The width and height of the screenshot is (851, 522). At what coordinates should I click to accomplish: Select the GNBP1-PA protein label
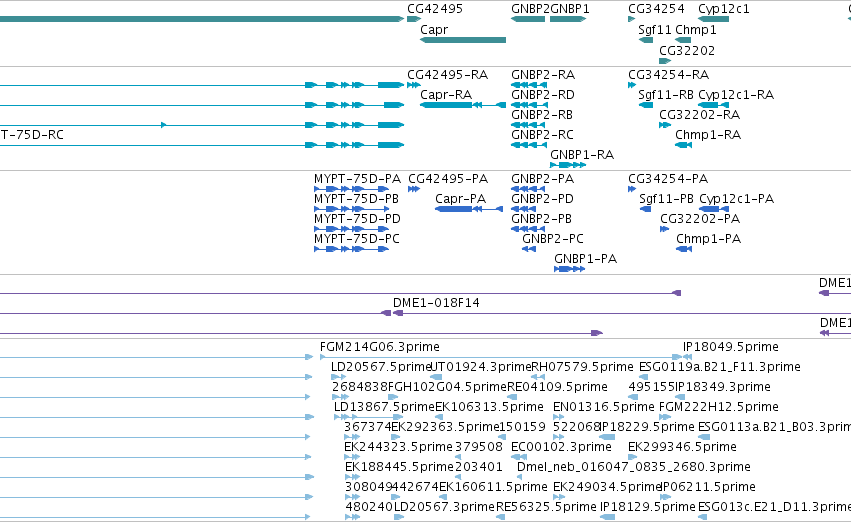click(585, 259)
